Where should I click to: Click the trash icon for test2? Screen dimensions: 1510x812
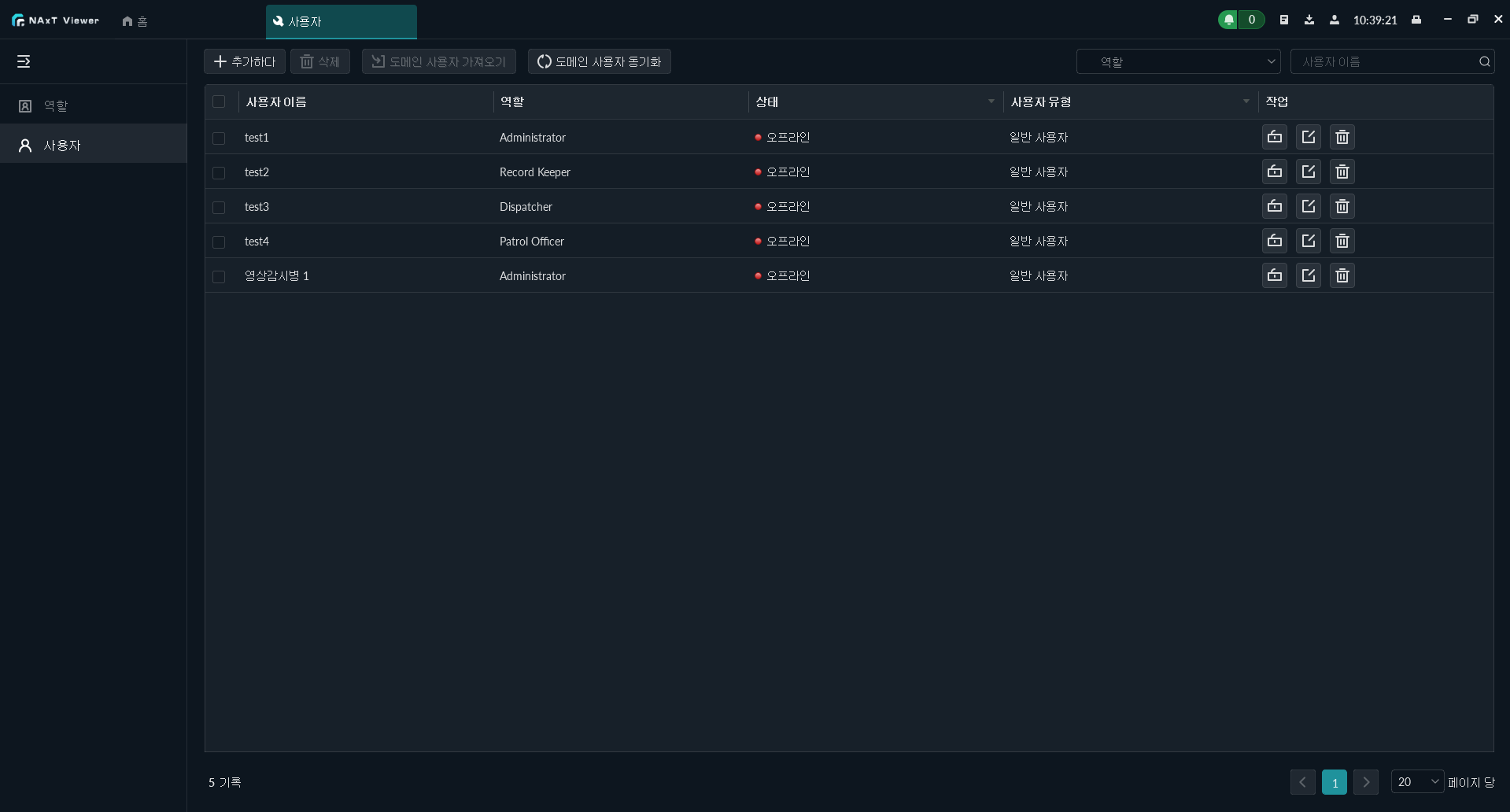(x=1342, y=172)
